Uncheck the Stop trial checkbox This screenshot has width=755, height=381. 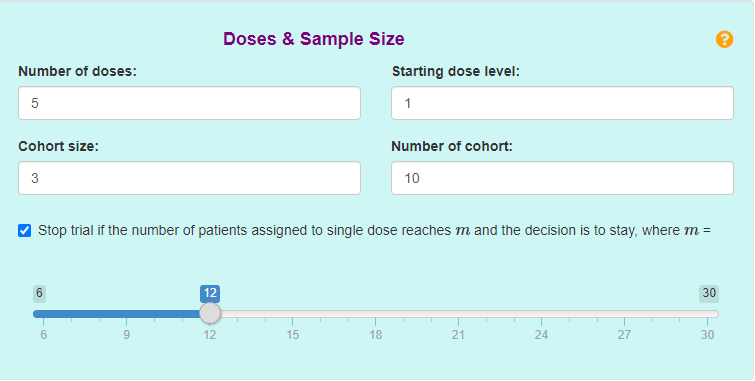[x=25, y=231]
